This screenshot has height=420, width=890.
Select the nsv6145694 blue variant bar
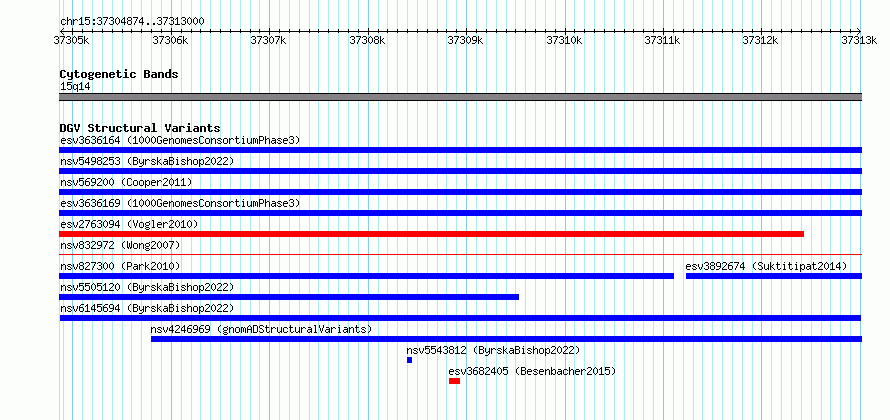[460, 318]
